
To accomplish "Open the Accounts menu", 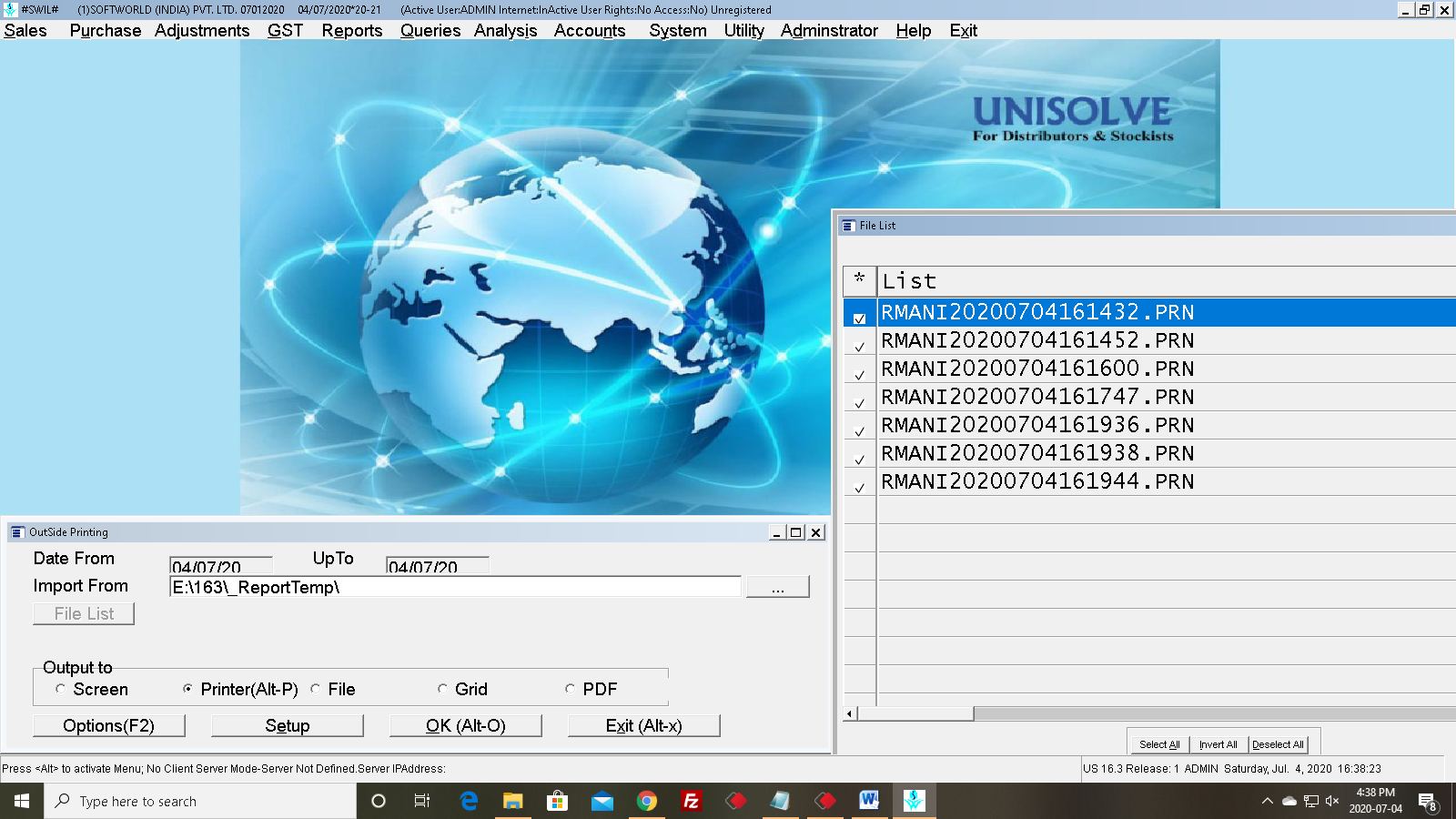I will [590, 30].
